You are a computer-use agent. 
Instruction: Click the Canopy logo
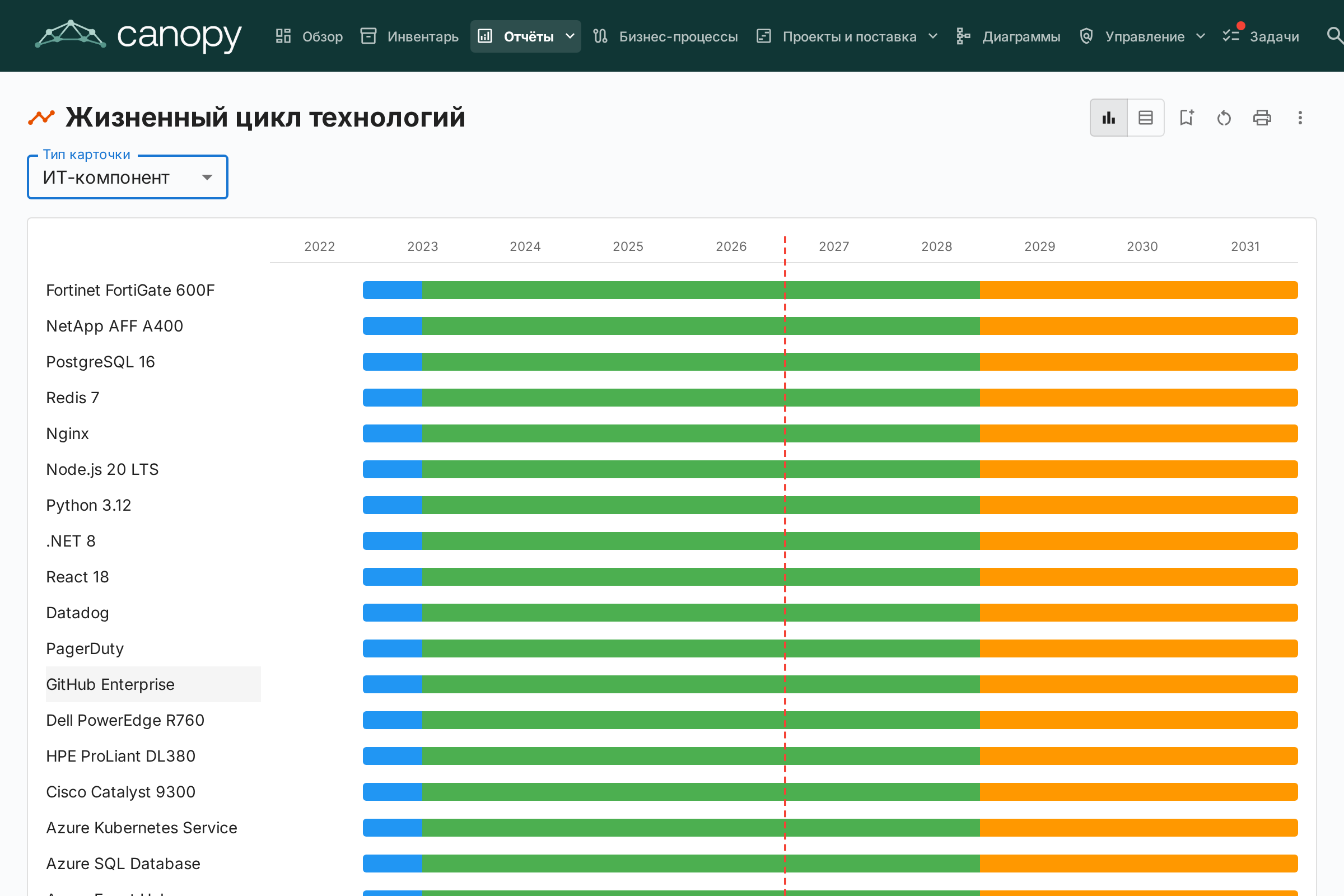tap(138, 35)
